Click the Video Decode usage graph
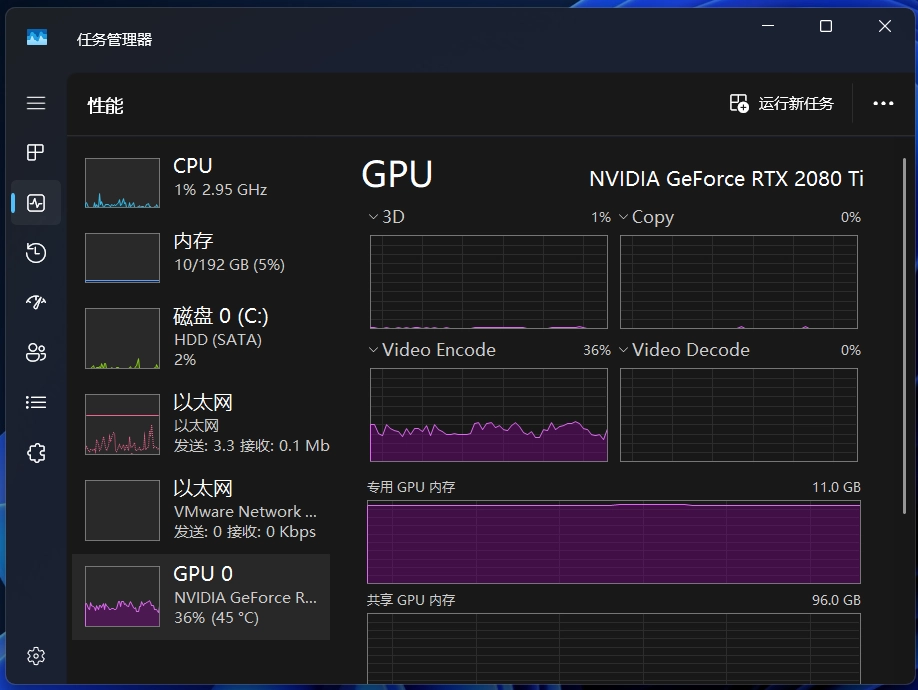 (x=739, y=415)
